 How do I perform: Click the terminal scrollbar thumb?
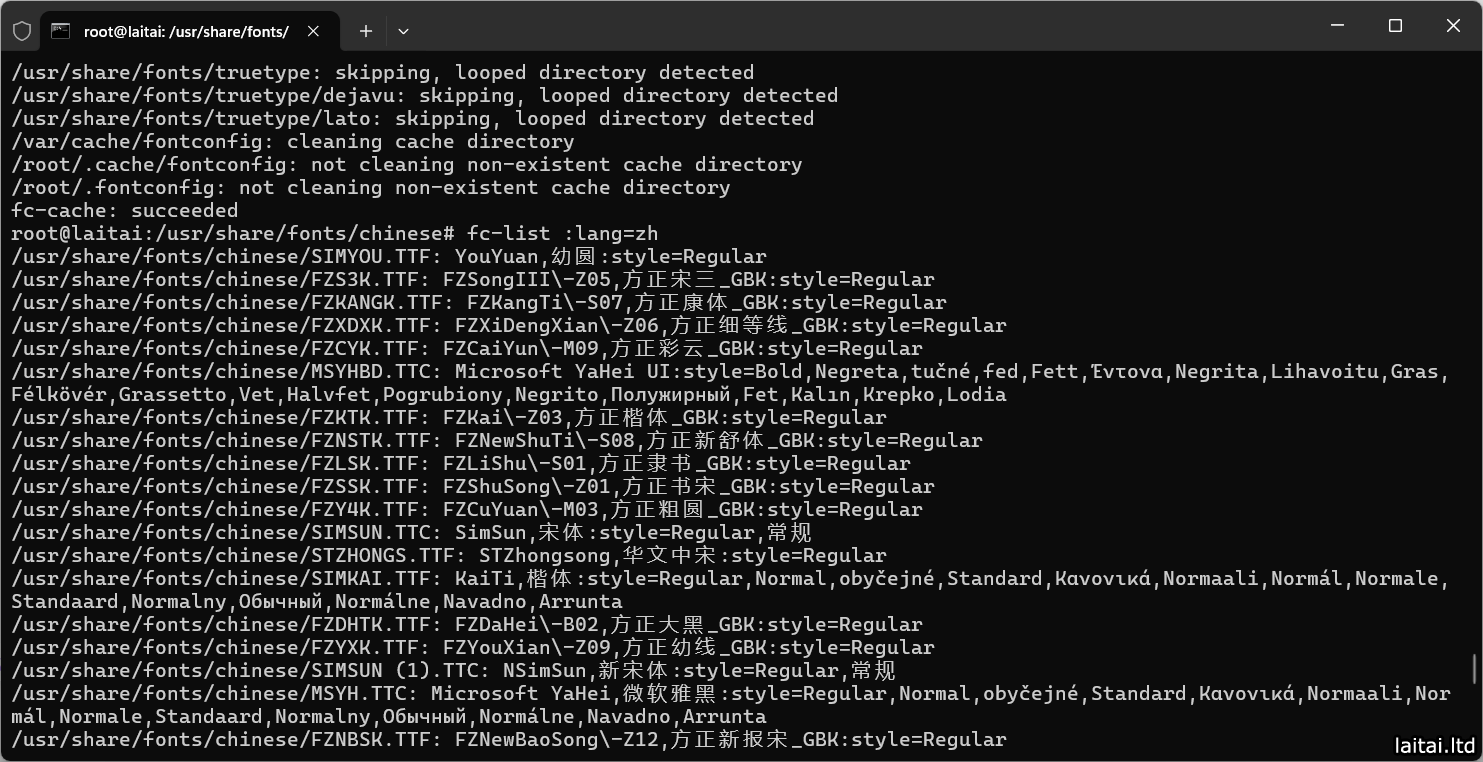[x=1475, y=667]
